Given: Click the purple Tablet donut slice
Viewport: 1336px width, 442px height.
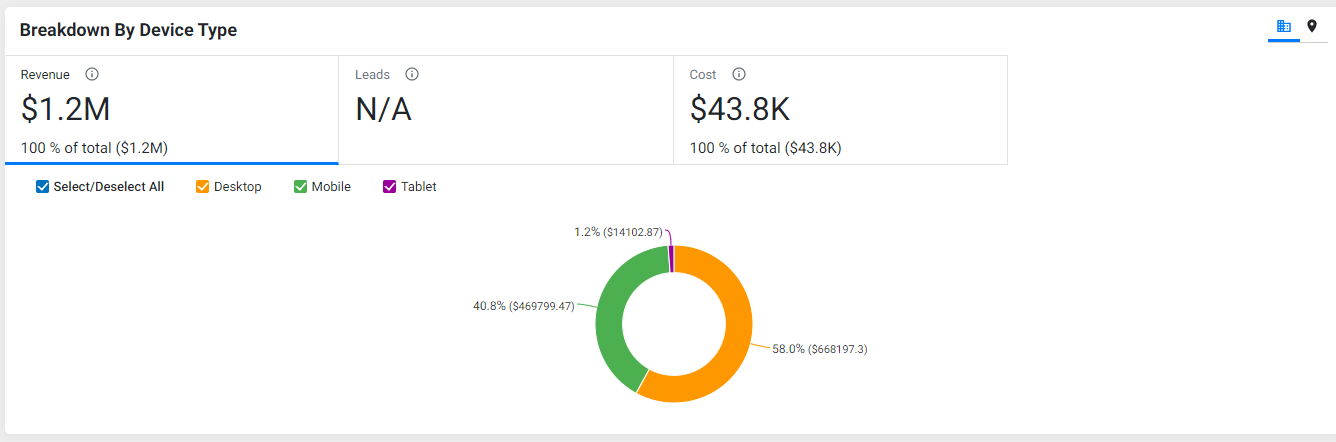Looking at the screenshot, I should (x=671, y=258).
